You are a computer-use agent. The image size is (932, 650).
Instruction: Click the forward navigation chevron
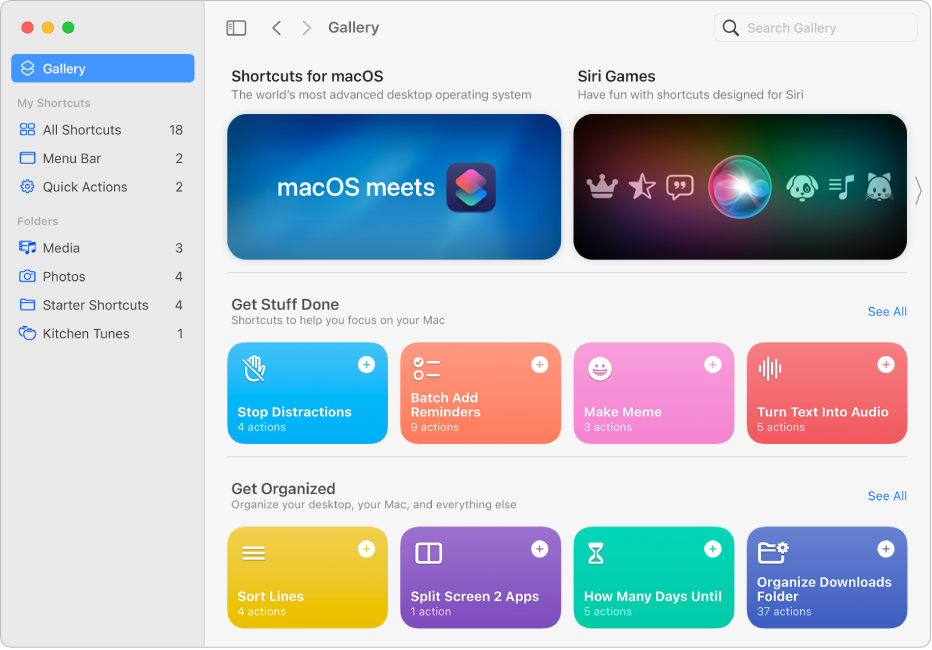point(307,27)
